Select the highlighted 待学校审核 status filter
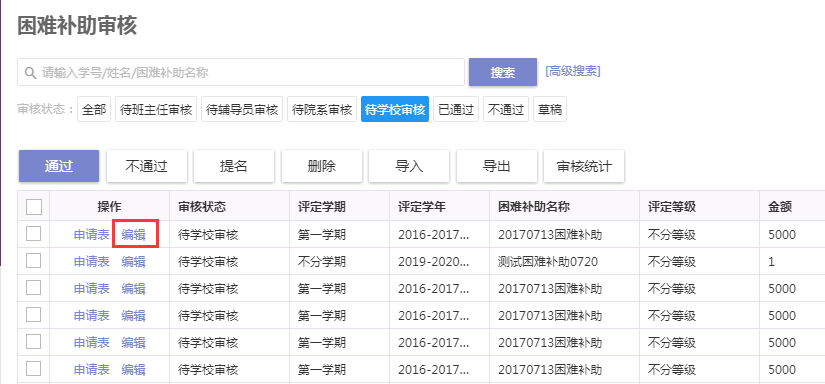Image resolution: width=825 pixels, height=384 pixels. [395, 109]
